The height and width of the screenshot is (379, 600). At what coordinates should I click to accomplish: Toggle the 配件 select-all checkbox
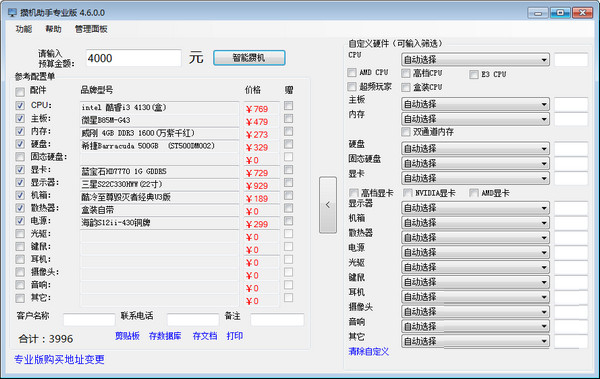click(x=20, y=92)
